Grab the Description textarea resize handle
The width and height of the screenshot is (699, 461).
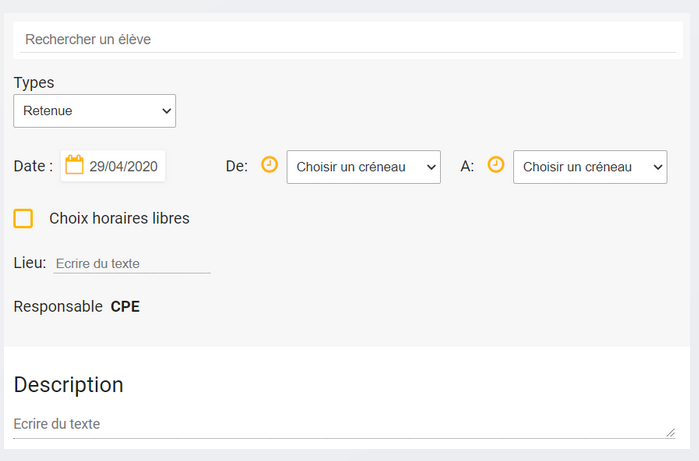click(x=670, y=432)
